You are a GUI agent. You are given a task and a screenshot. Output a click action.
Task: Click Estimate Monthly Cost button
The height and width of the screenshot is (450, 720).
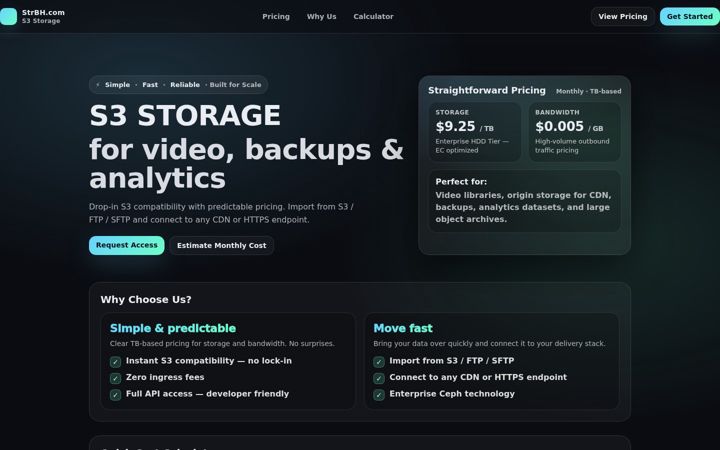point(221,245)
